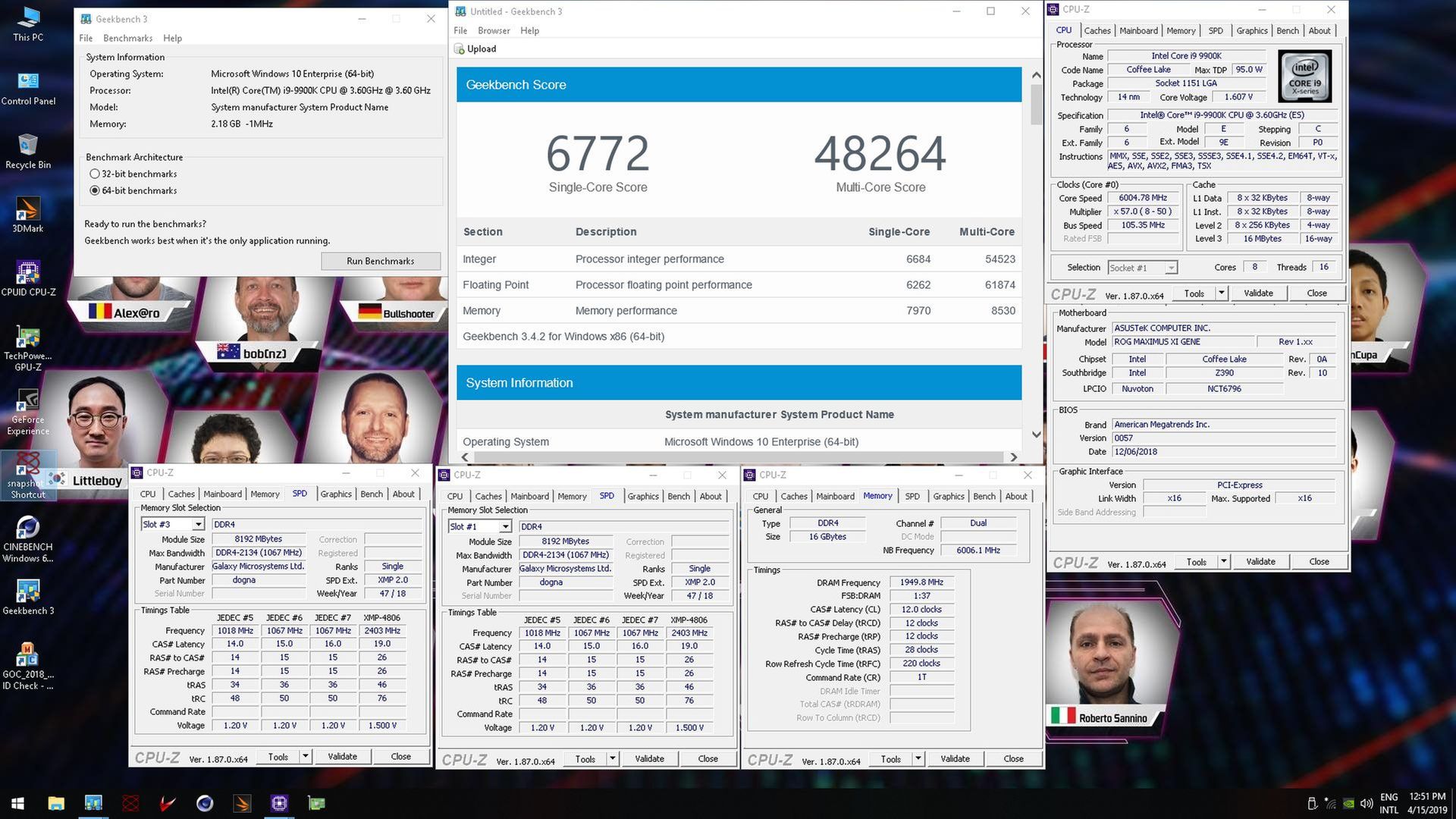Open Browser menu in Untitled Geekbench window
This screenshot has height=819, width=1456.
pyautogui.click(x=494, y=30)
